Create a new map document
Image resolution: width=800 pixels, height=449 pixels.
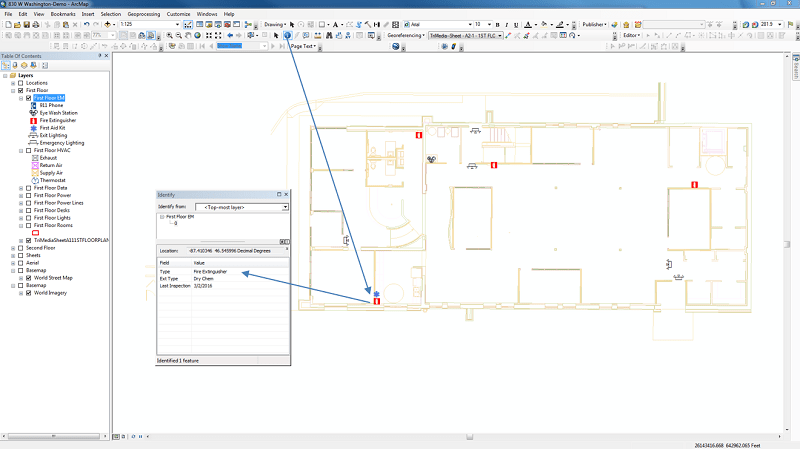tap(8, 24)
